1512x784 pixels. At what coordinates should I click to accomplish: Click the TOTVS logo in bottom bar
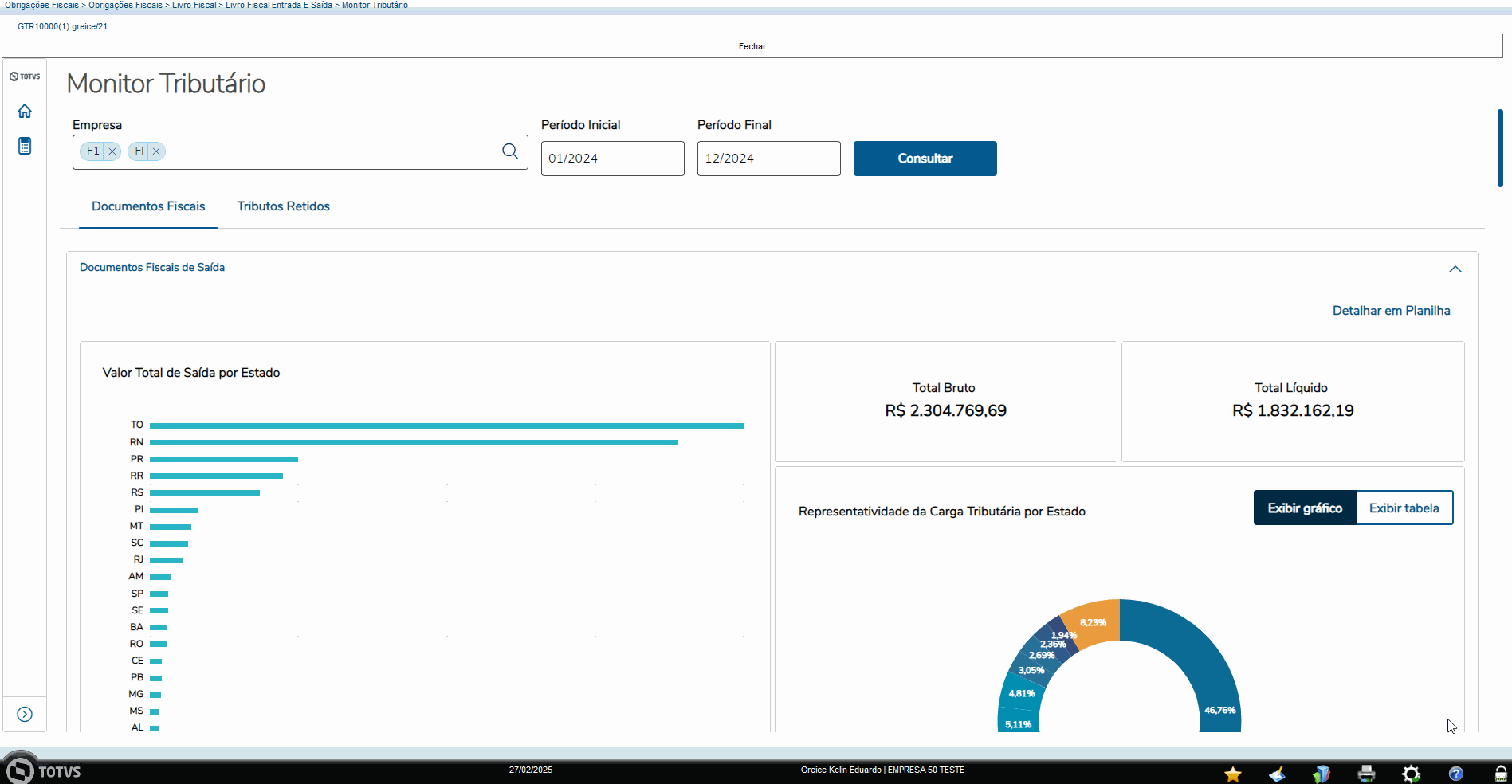point(42,770)
